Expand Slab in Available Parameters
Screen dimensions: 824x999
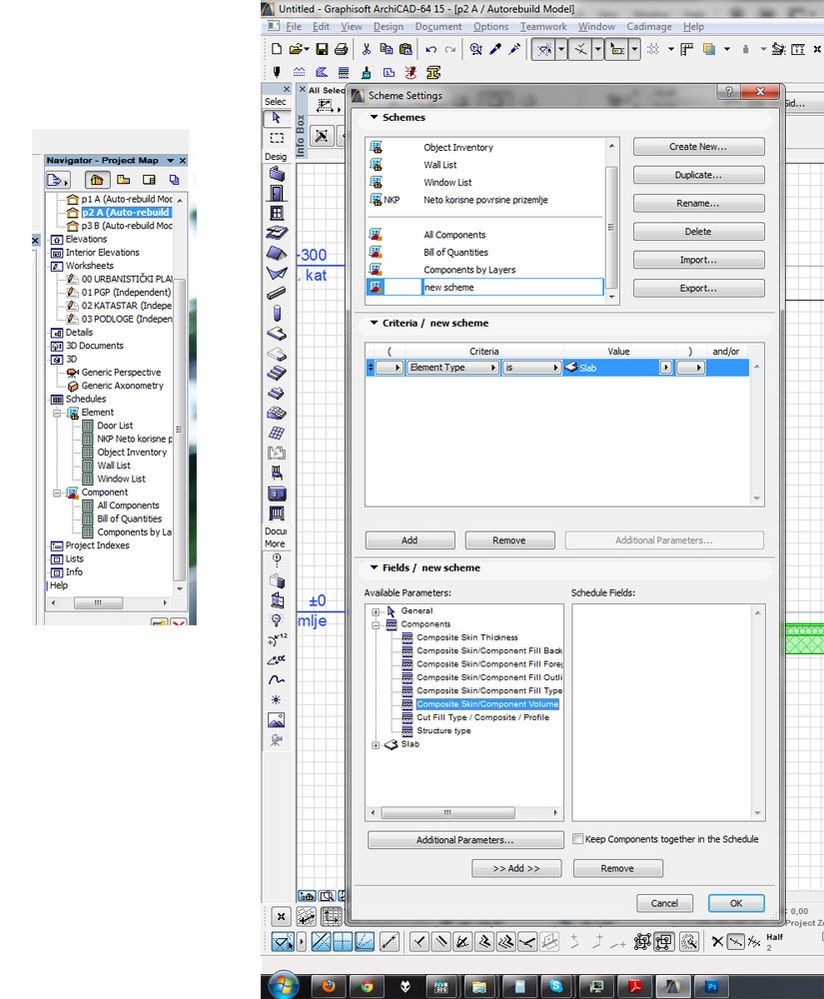(376, 745)
